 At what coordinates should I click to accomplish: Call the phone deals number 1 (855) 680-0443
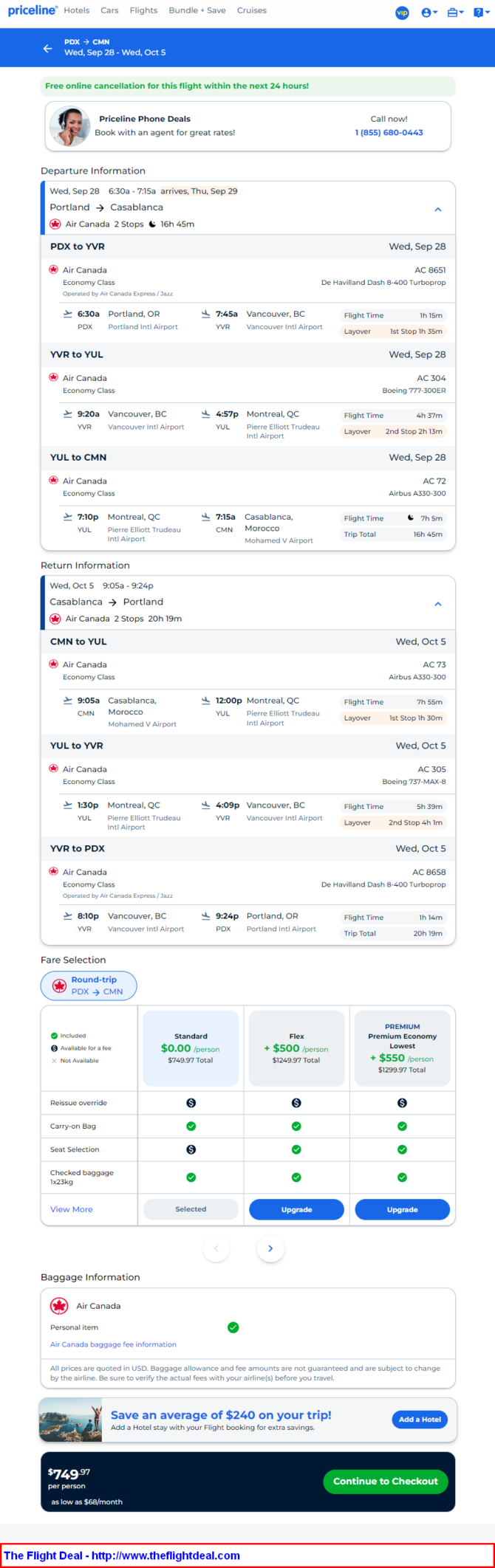tap(389, 133)
